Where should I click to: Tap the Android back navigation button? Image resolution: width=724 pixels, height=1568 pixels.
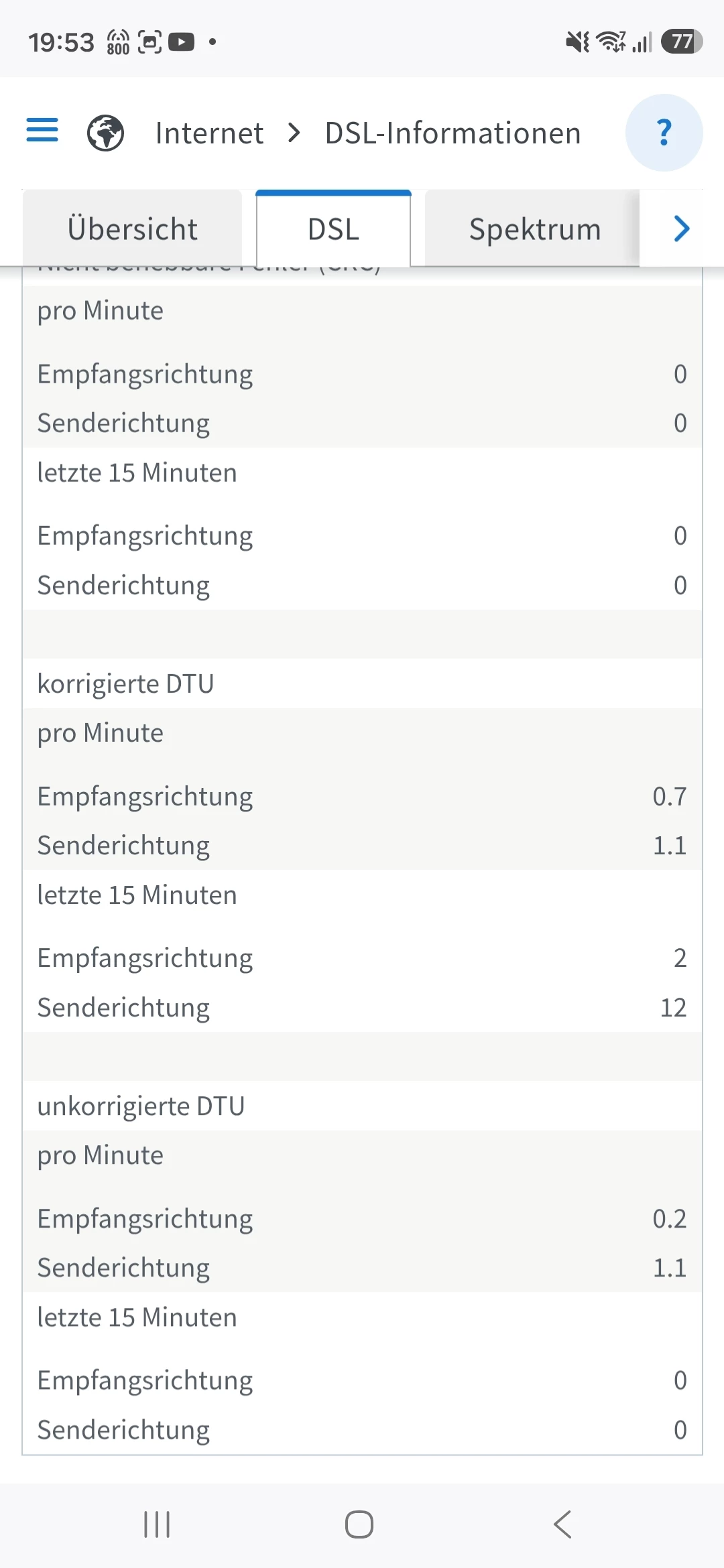tap(563, 1524)
